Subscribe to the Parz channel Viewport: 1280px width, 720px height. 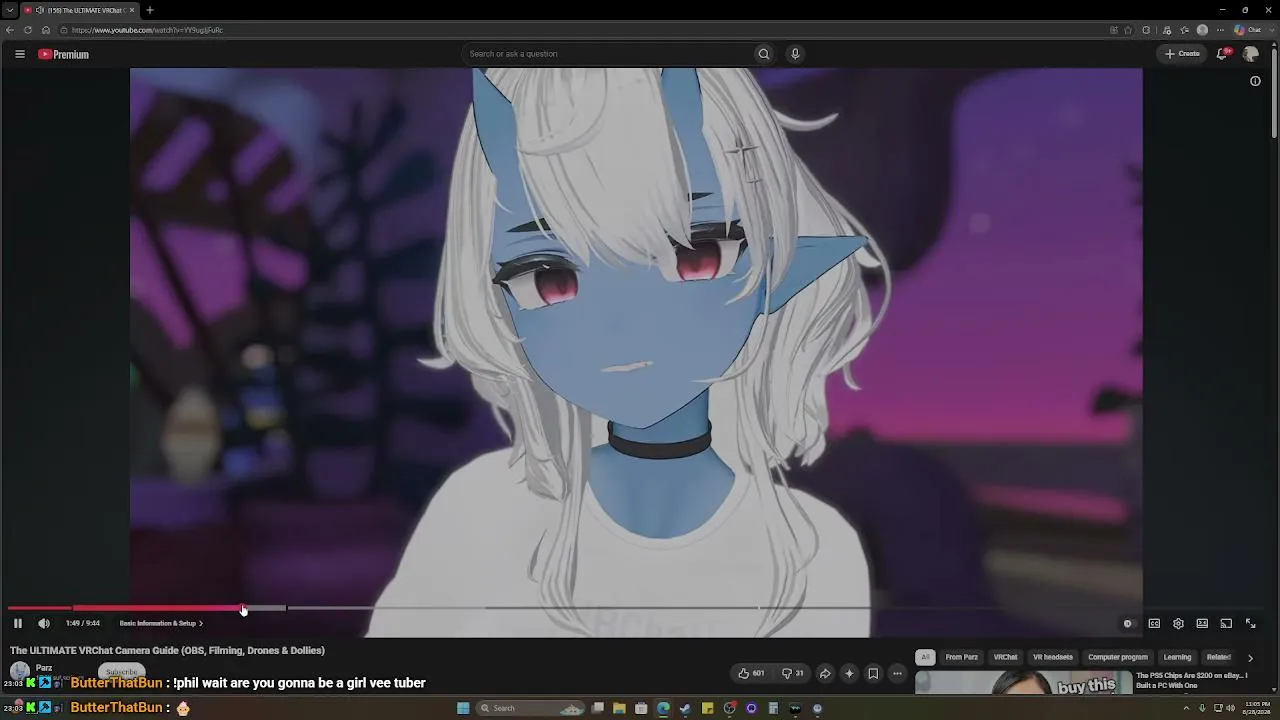[x=121, y=672]
